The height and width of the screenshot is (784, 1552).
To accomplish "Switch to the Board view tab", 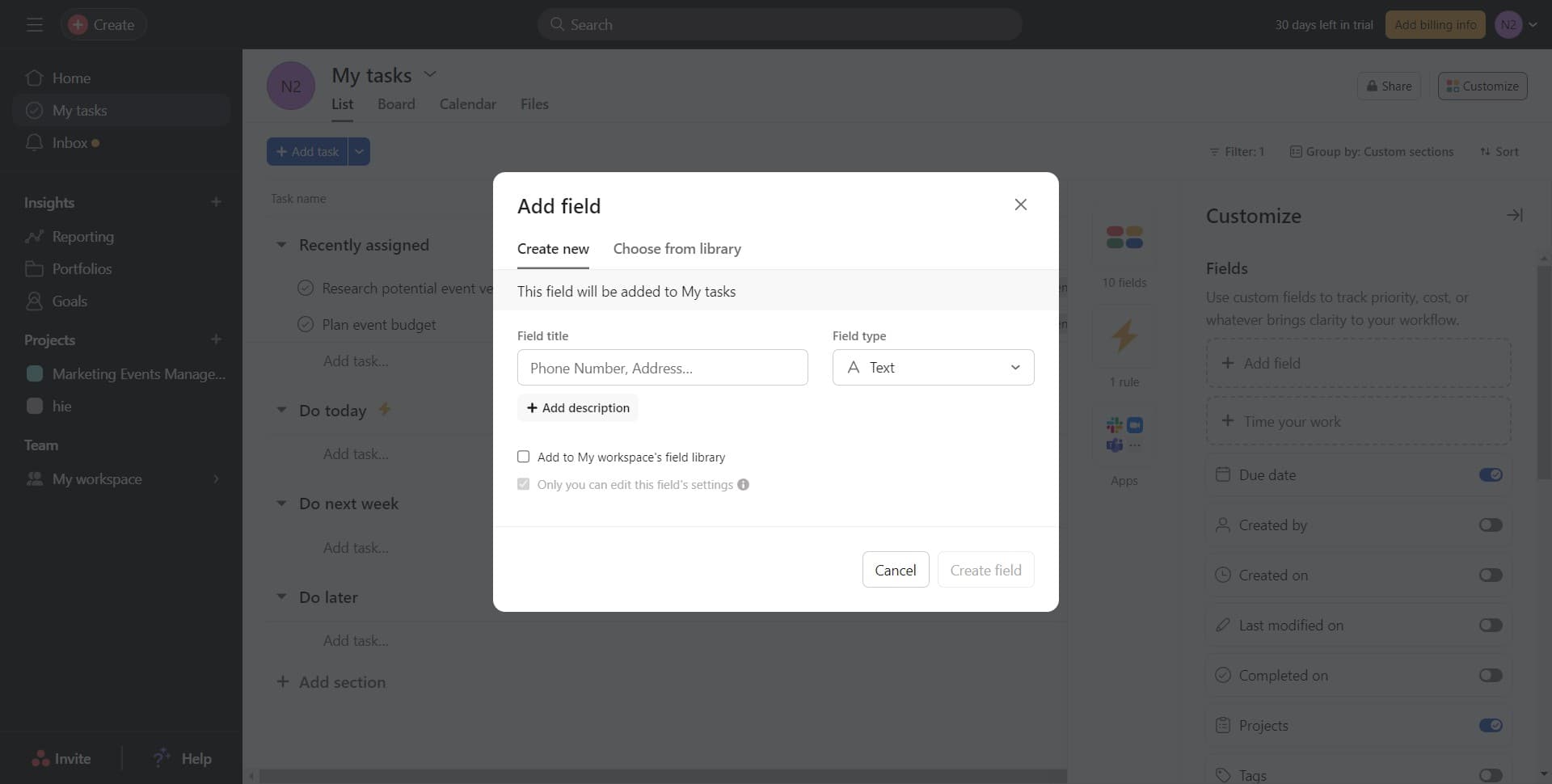I will pos(396,104).
